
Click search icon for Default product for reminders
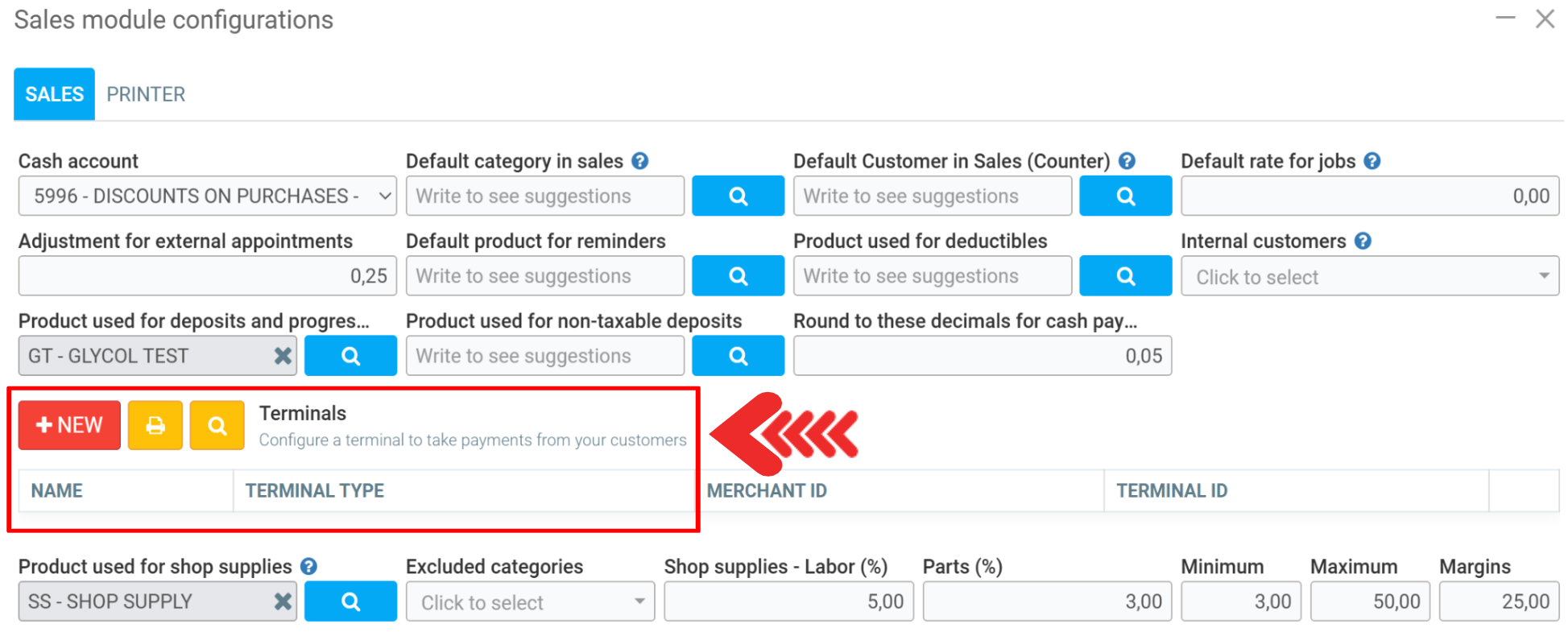[x=737, y=276]
